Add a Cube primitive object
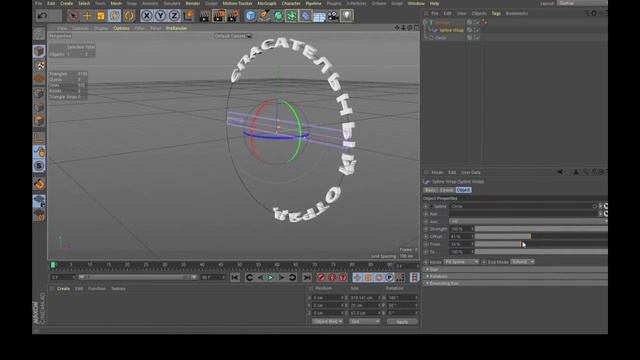Screen dimensions: 640x360 click(x=251, y=16)
